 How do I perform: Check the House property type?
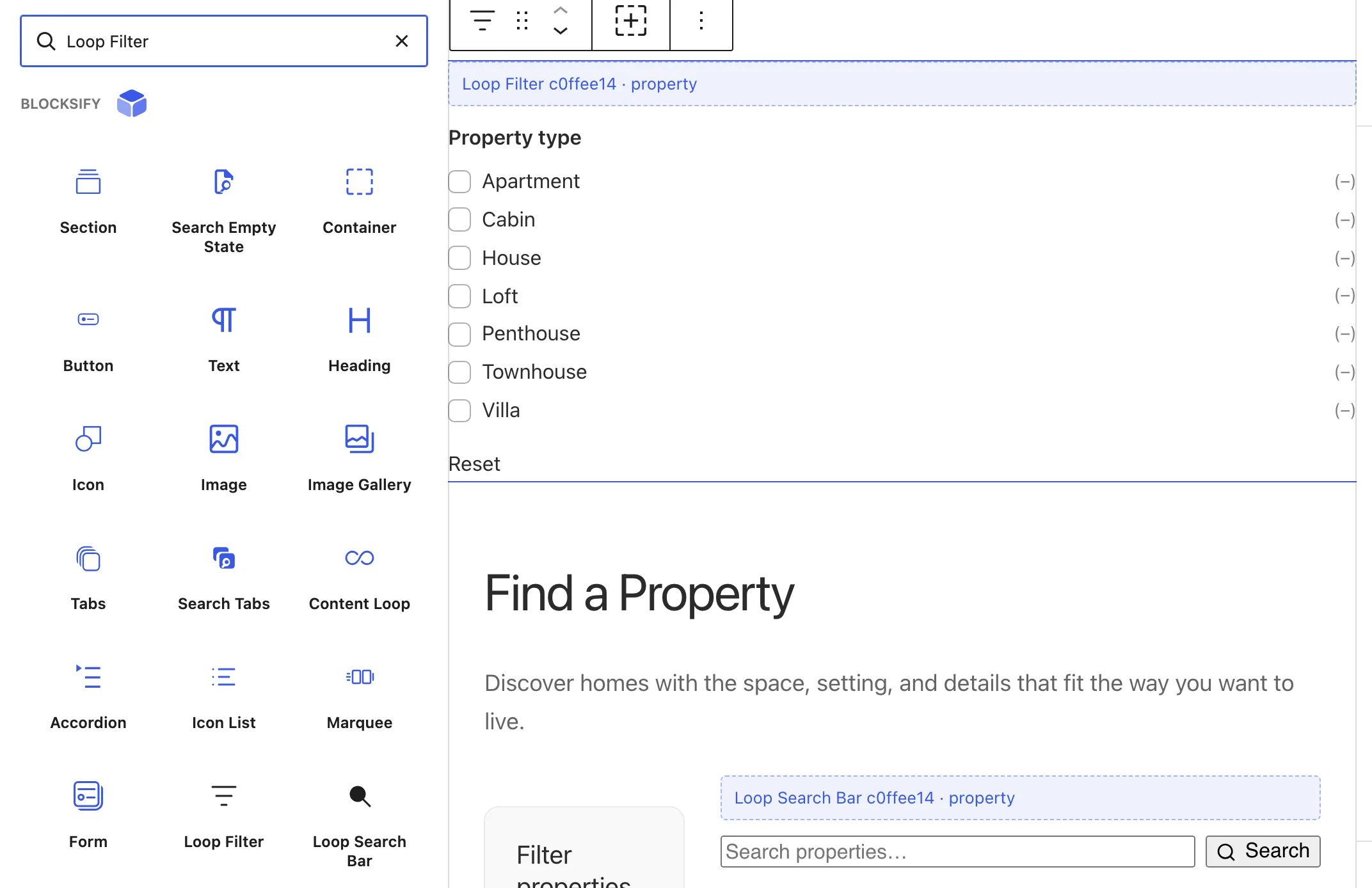tap(459, 258)
